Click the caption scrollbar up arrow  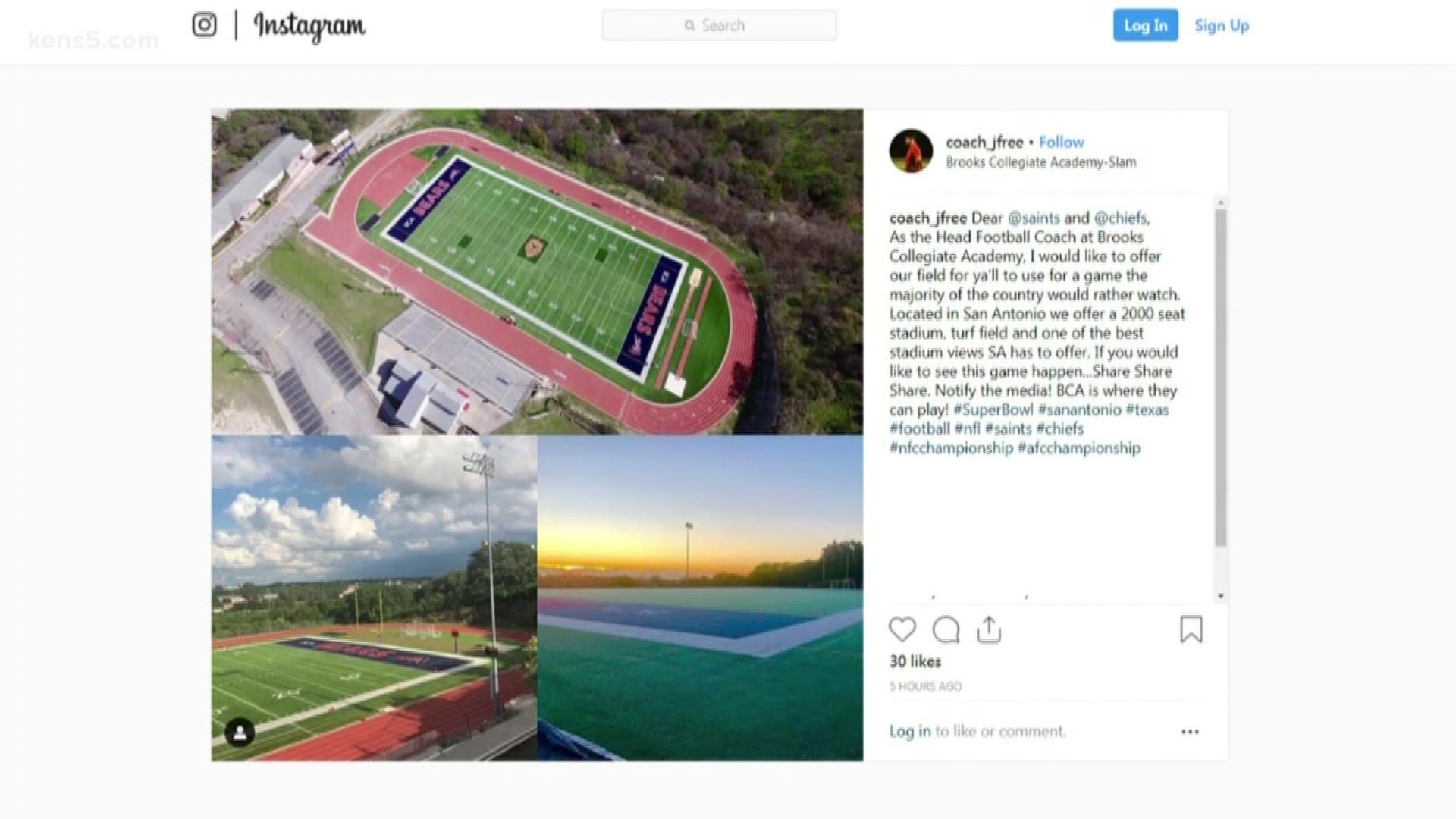click(1220, 202)
